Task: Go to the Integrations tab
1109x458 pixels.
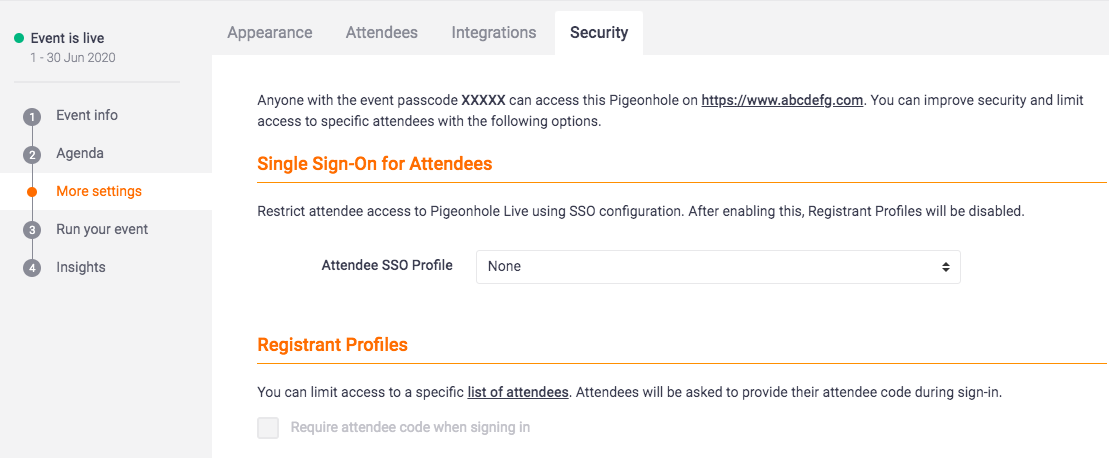Action: 494,32
